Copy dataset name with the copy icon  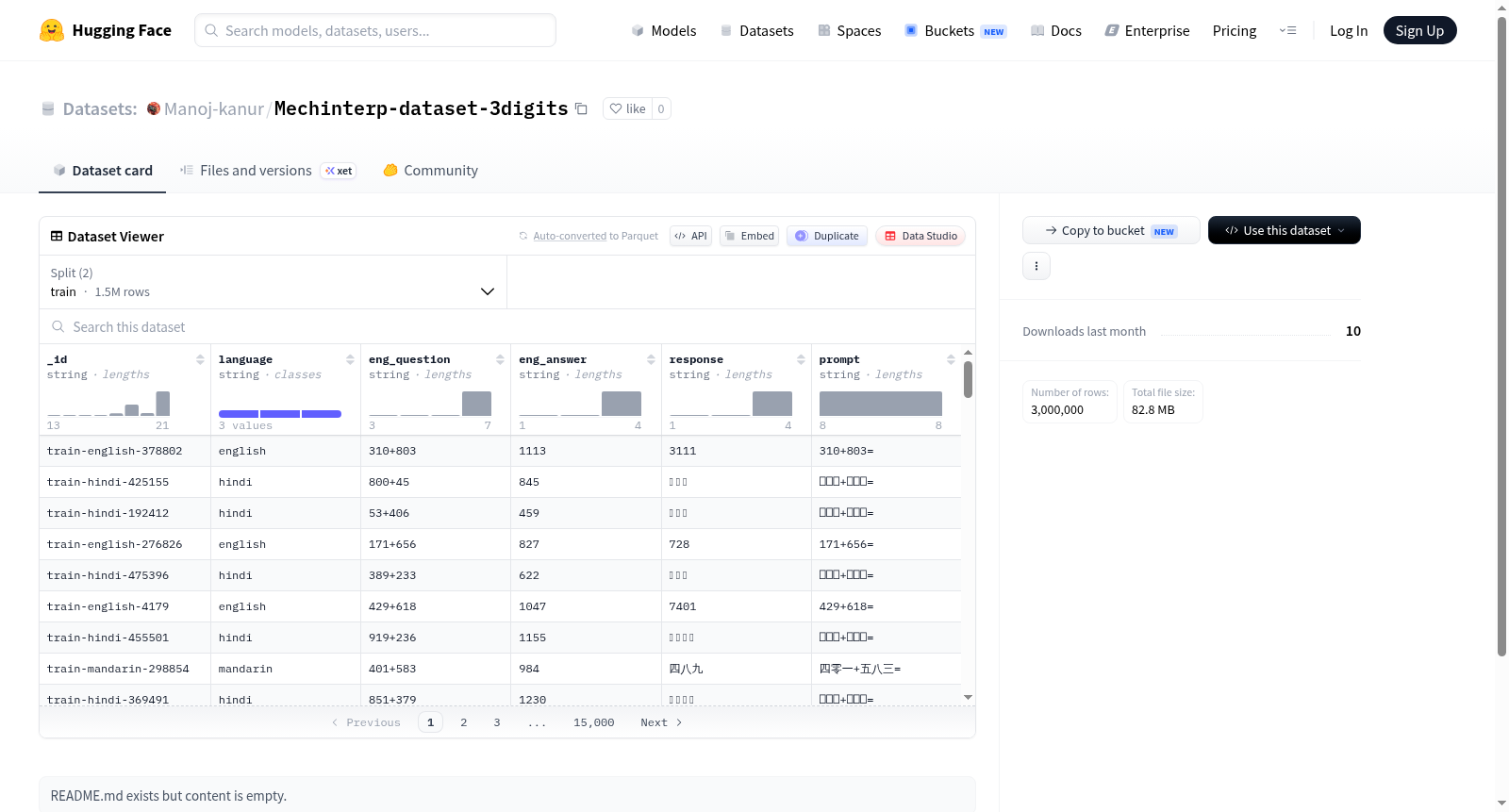point(582,109)
